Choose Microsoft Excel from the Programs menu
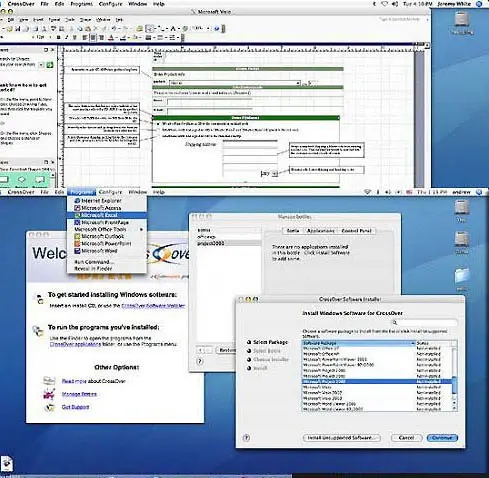This screenshot has height=478, width=489. (x=107, y=215)
